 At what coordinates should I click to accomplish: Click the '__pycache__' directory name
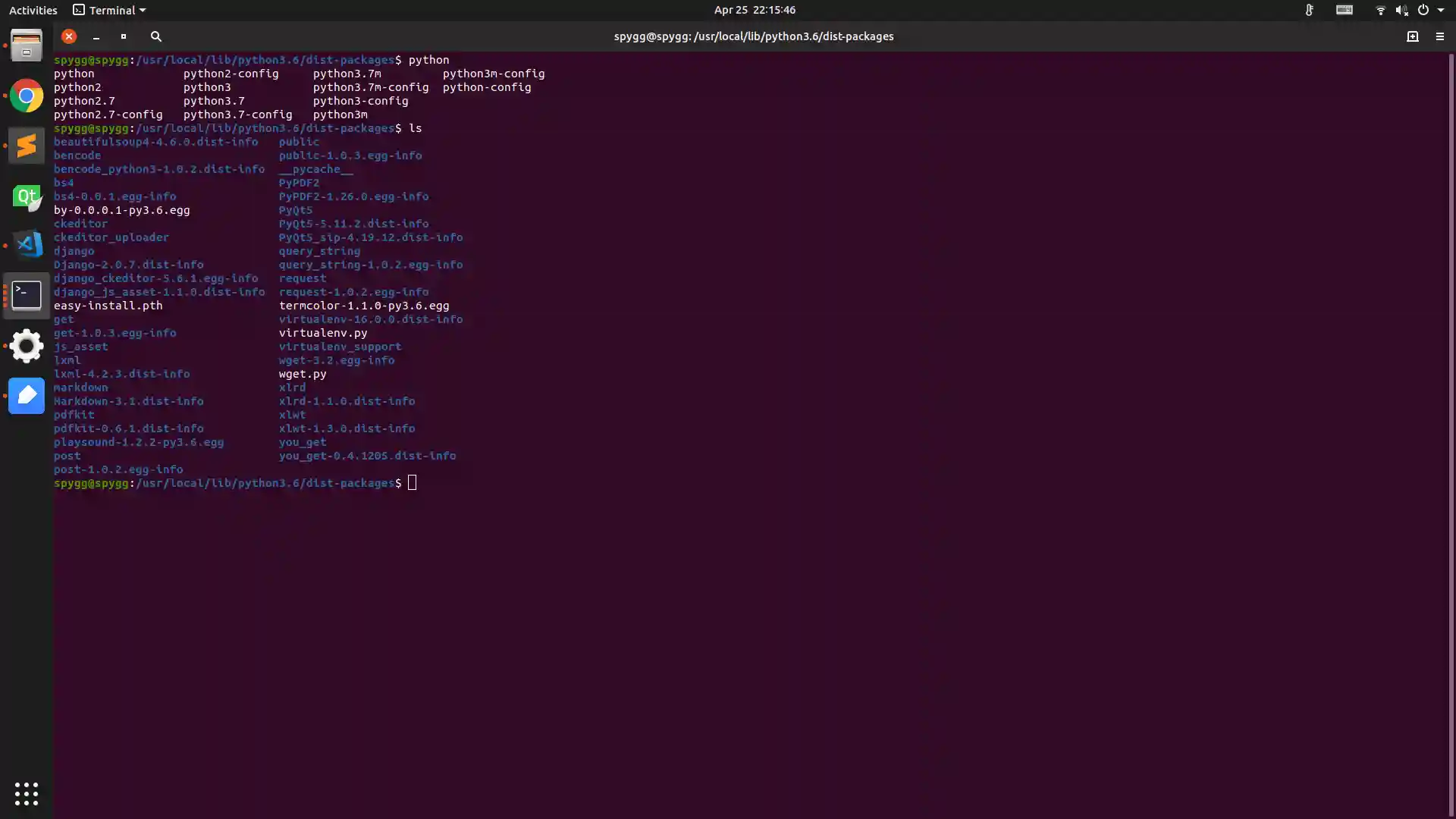[316, 169]
